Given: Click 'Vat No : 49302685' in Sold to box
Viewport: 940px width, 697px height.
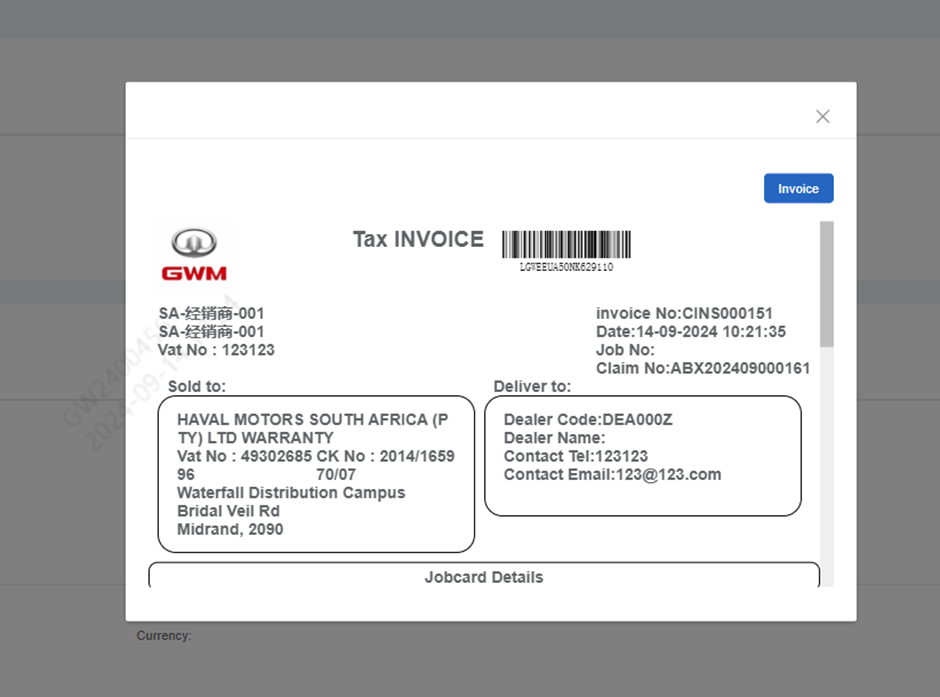Looking at the screenshot, I should click(245, 456).
